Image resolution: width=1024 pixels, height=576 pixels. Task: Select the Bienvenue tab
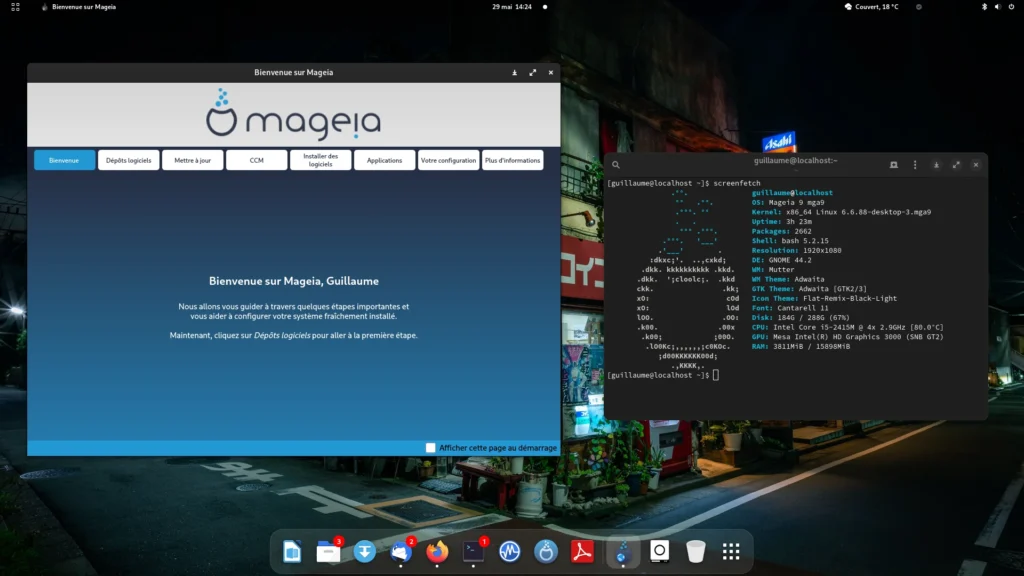(64, 160)
